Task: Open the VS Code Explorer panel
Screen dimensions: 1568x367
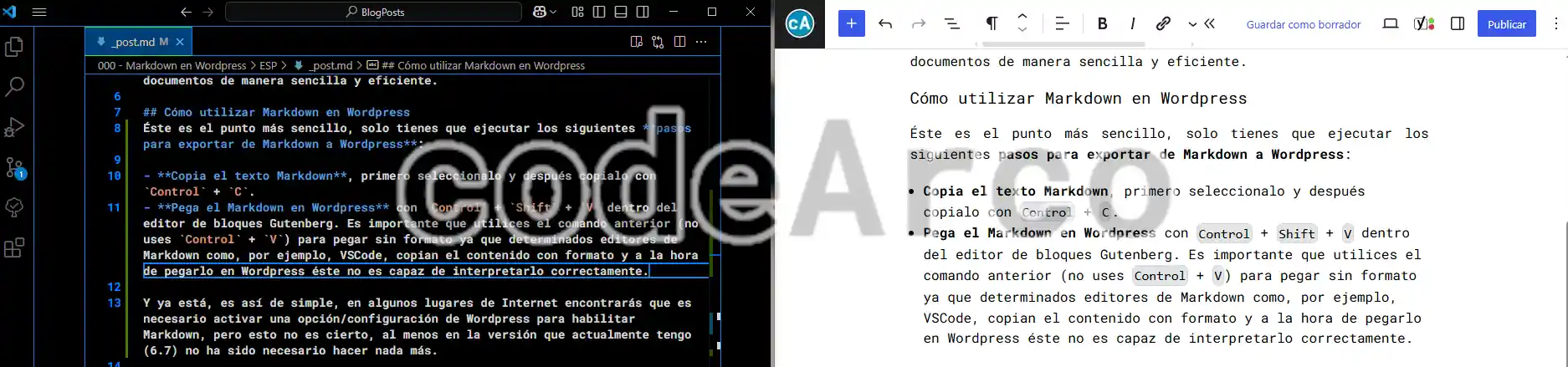Action: 14,48
